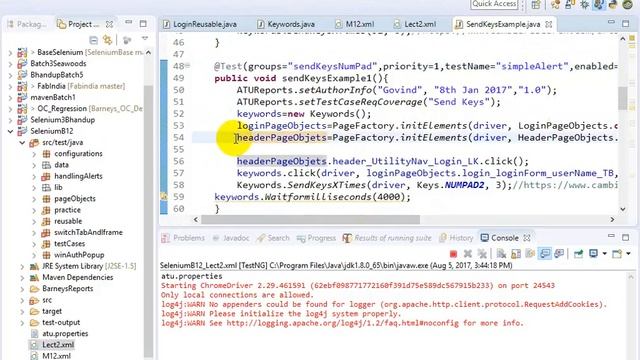Select the Lect2.xml file in tree
This screenshot has width=640, height=360.
click(x=58, y=345)
